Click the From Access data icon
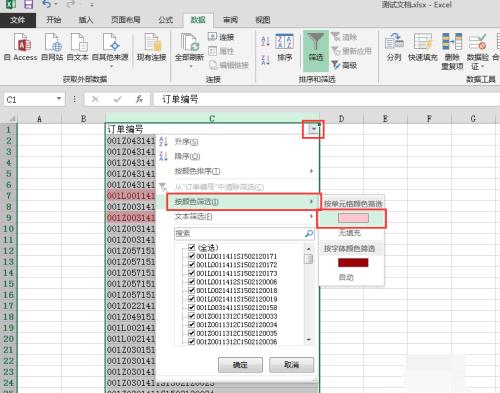500x393 pixels. point(21,43)
